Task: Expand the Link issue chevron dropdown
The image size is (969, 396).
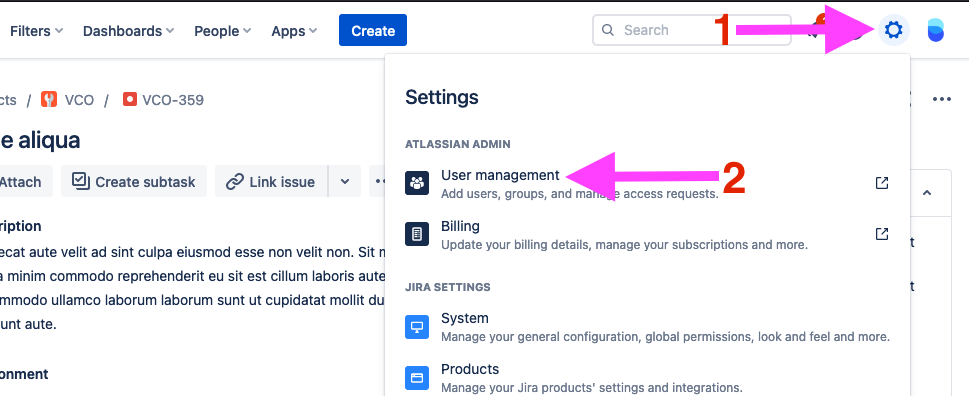Action: tap(345, 182)
